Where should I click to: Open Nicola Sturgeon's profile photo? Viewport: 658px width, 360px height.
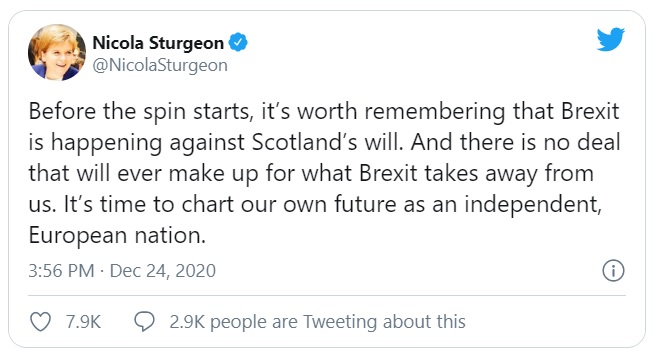[57, 52]
